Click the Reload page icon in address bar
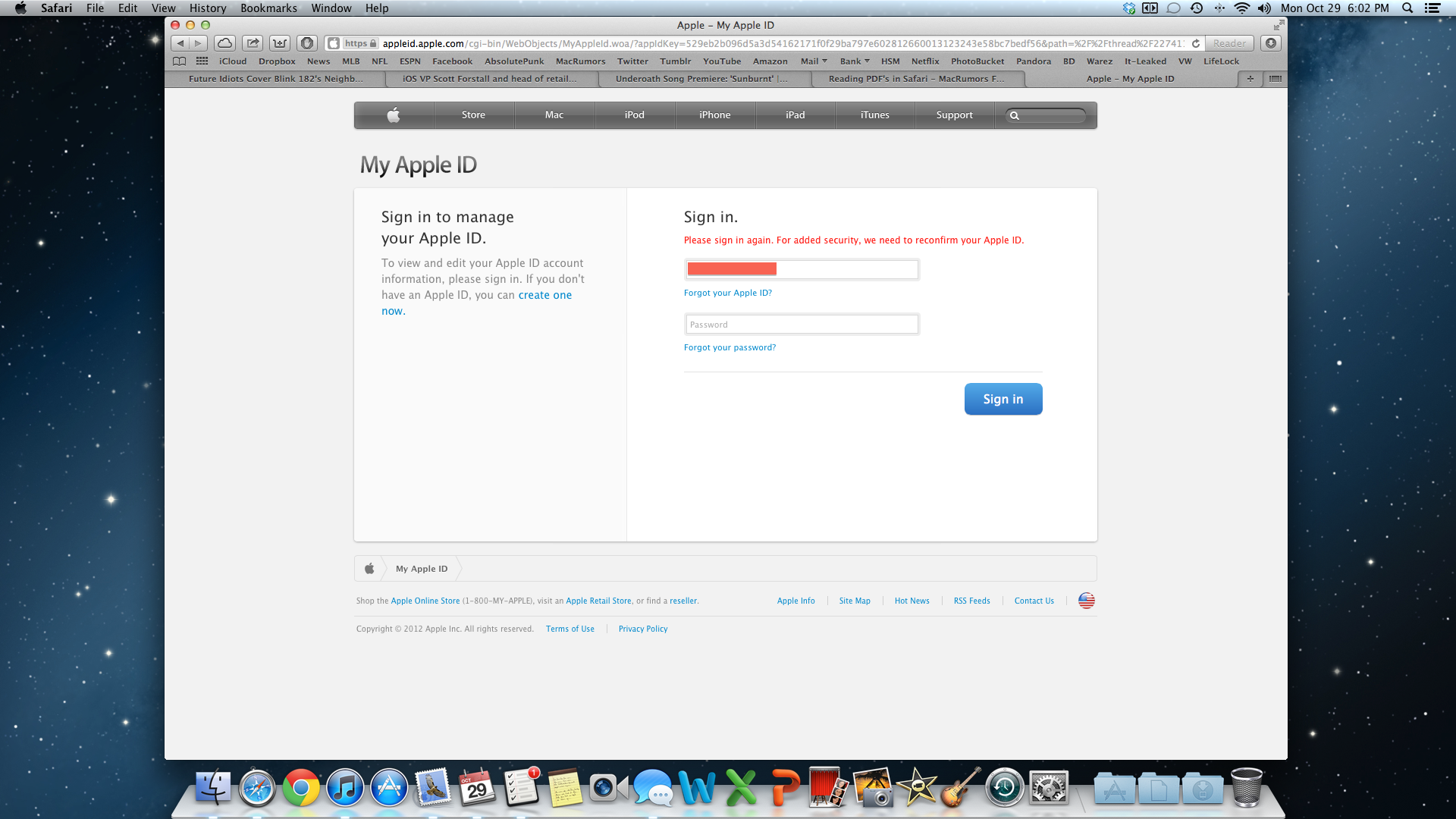This screenshot has width=1456, height=819. click(1196, 43)
